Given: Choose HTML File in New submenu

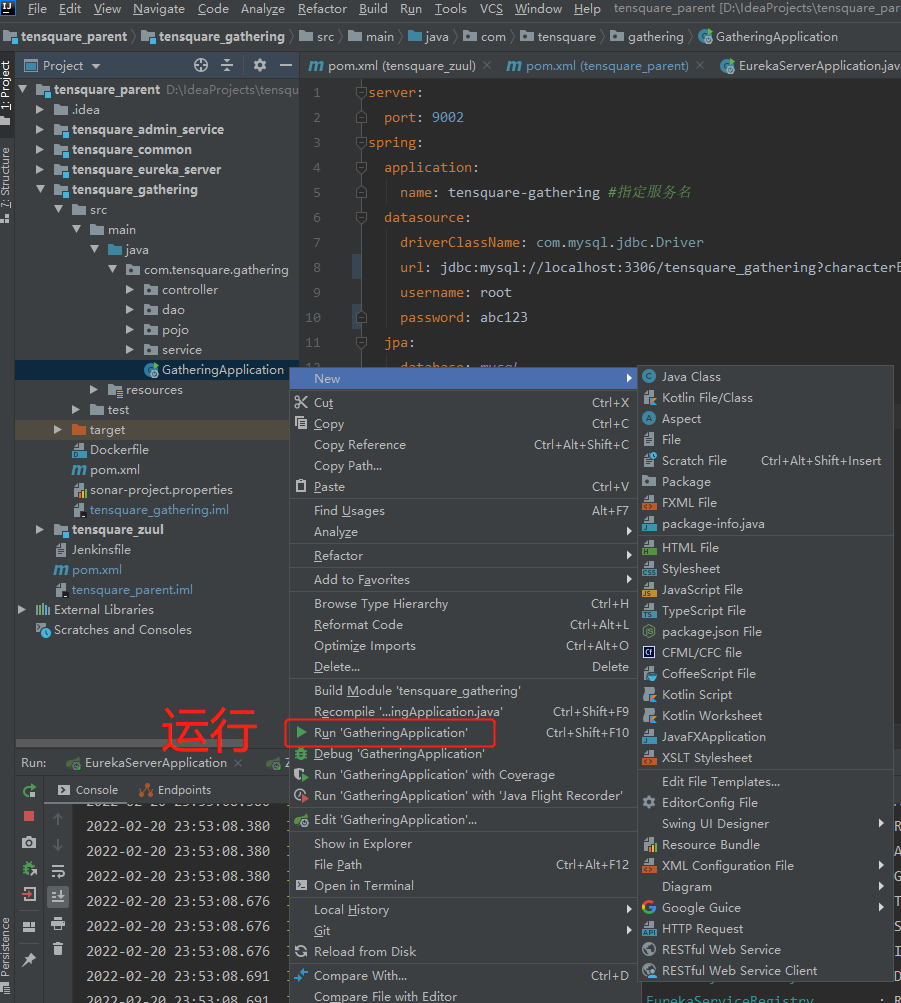Looking at the screenshot, I should (x=765, y=548).
